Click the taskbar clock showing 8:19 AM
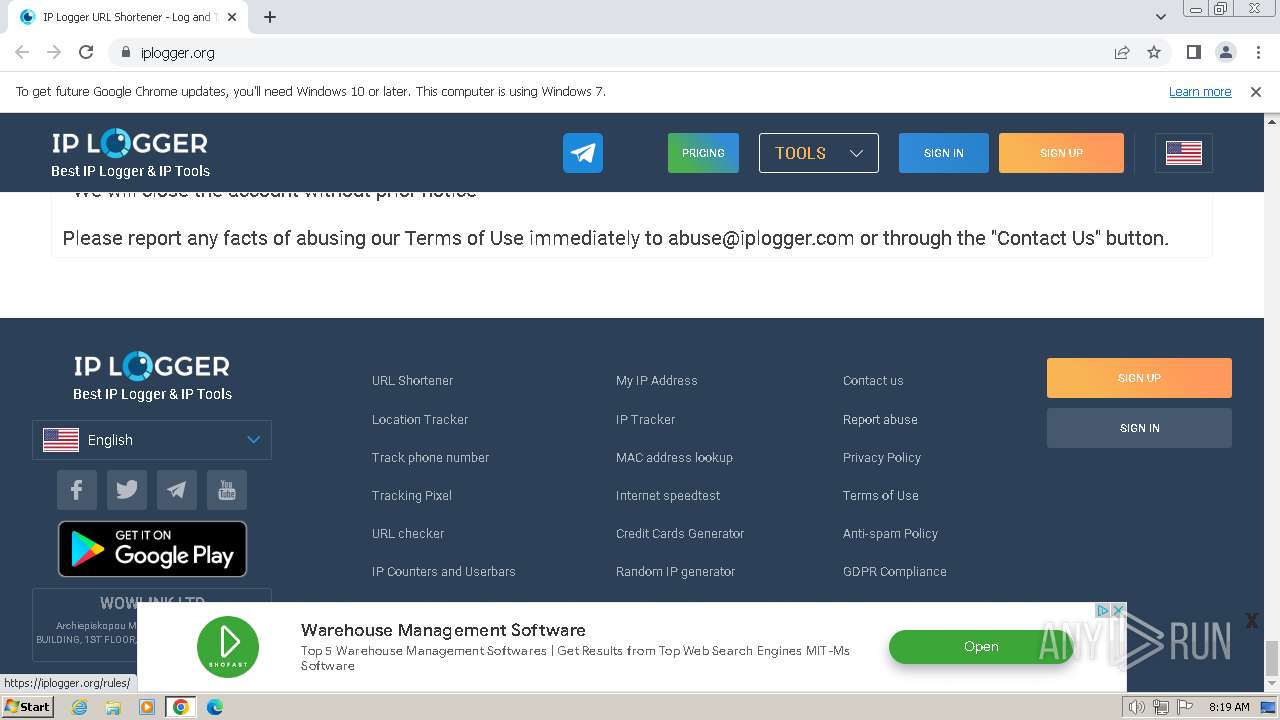This screenshot has width=1280, height=720. point(1229,707)
